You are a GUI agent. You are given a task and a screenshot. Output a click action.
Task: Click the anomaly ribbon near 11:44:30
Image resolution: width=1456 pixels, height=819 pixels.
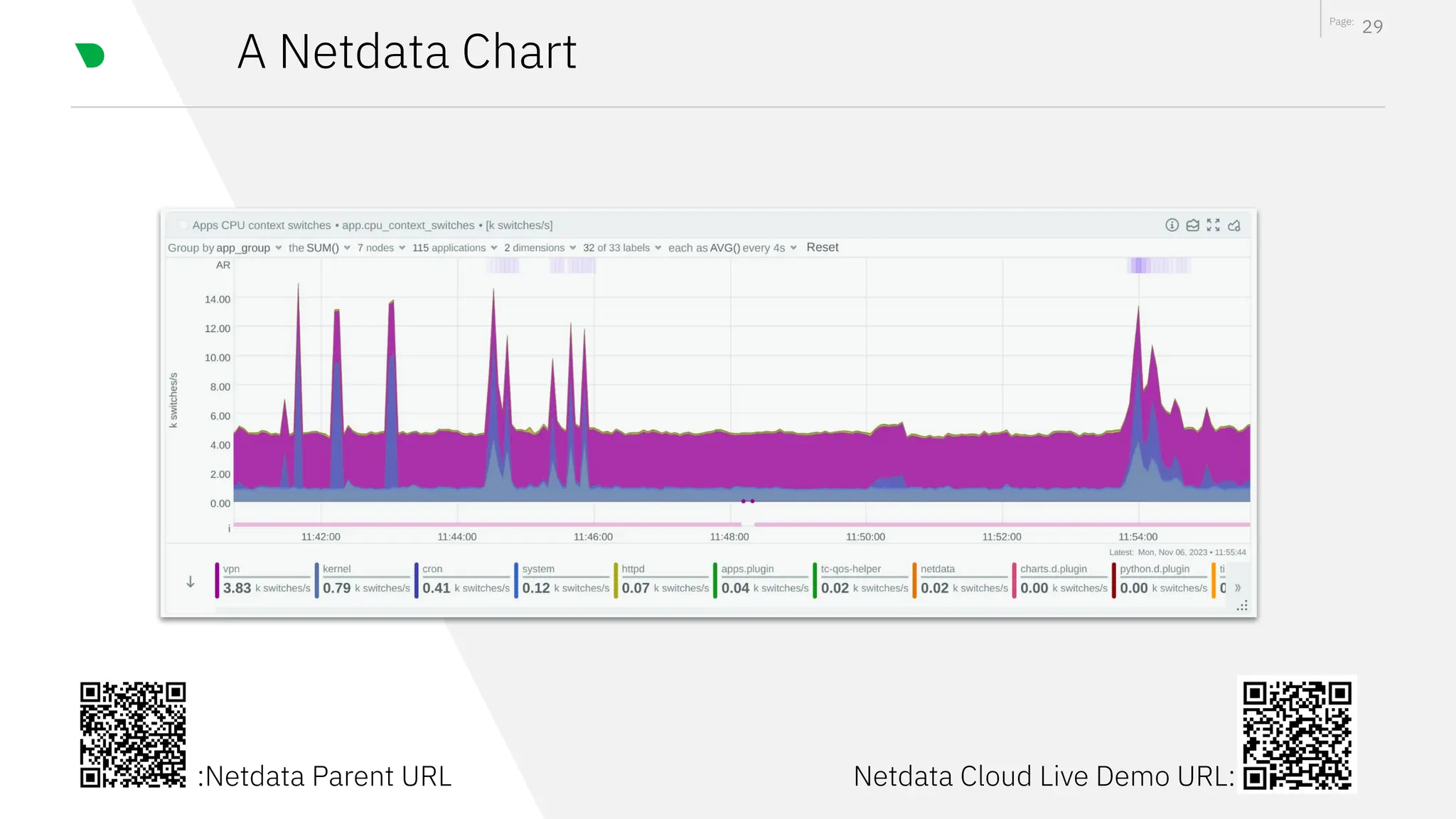[503, 266]
